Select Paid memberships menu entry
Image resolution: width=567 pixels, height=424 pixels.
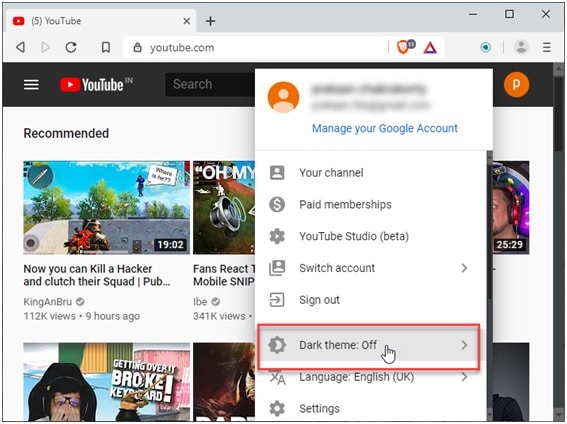click(x=371, y=204)
